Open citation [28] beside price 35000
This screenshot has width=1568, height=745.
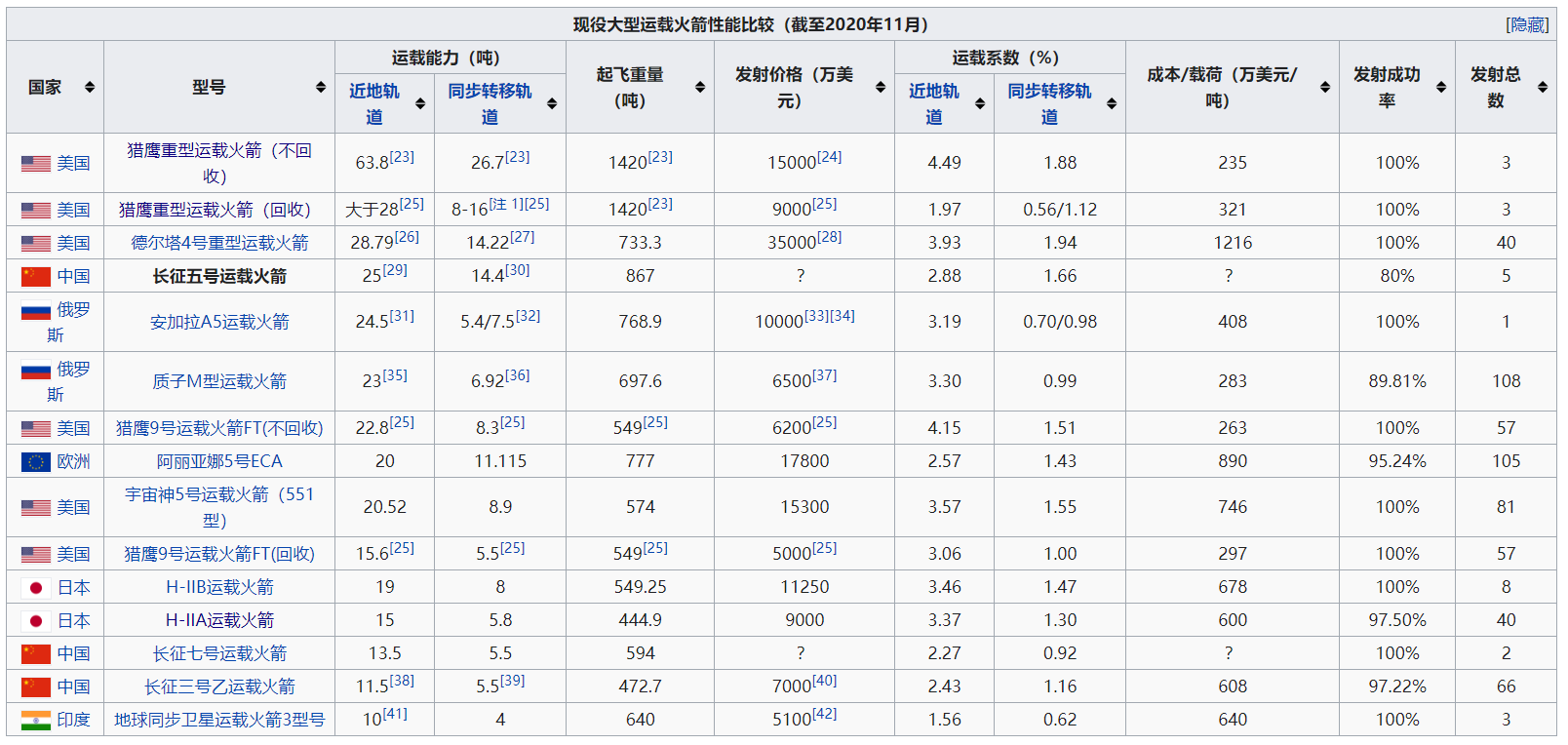pos(829,237)
